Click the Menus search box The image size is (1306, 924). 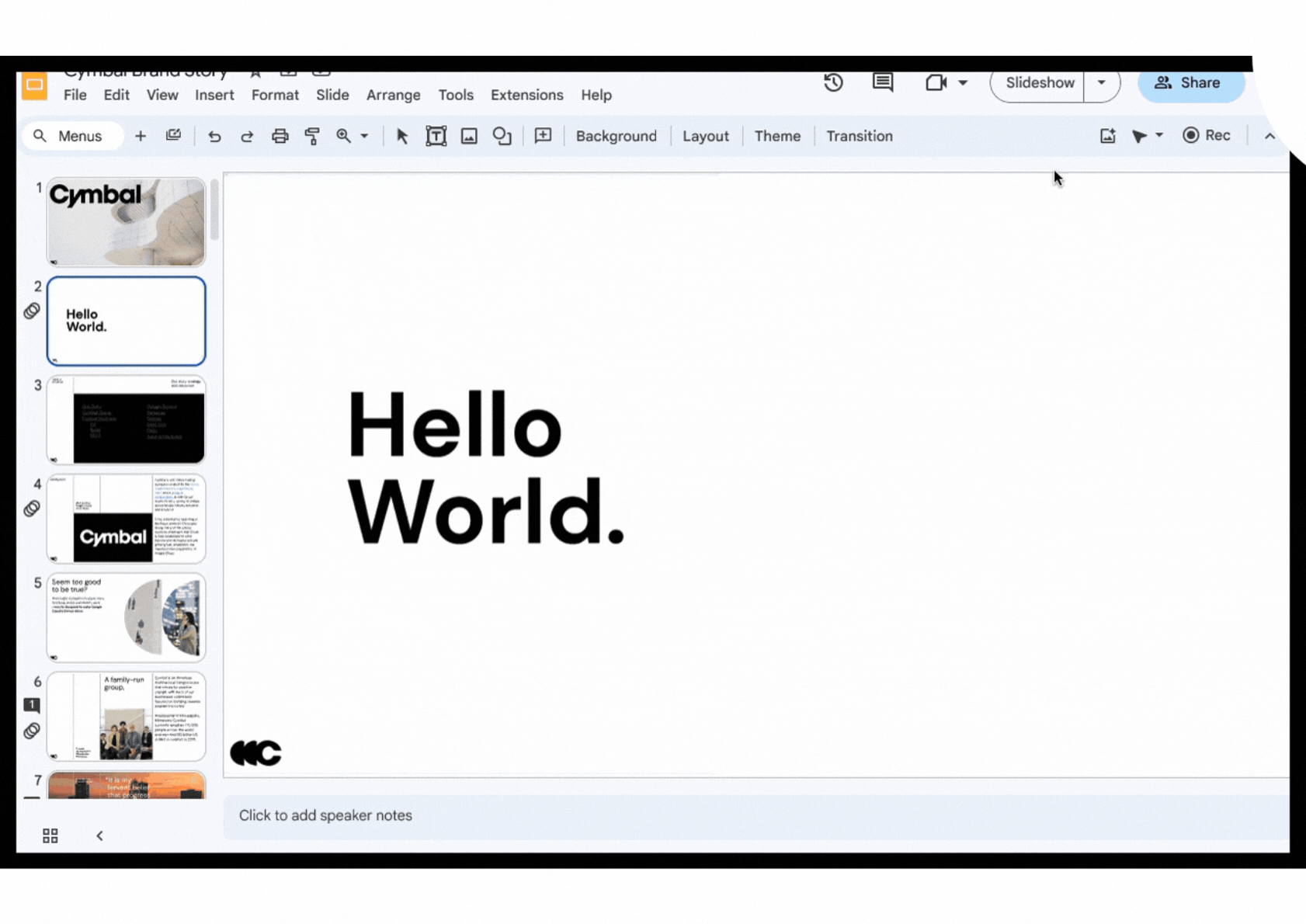click(74, 136)
